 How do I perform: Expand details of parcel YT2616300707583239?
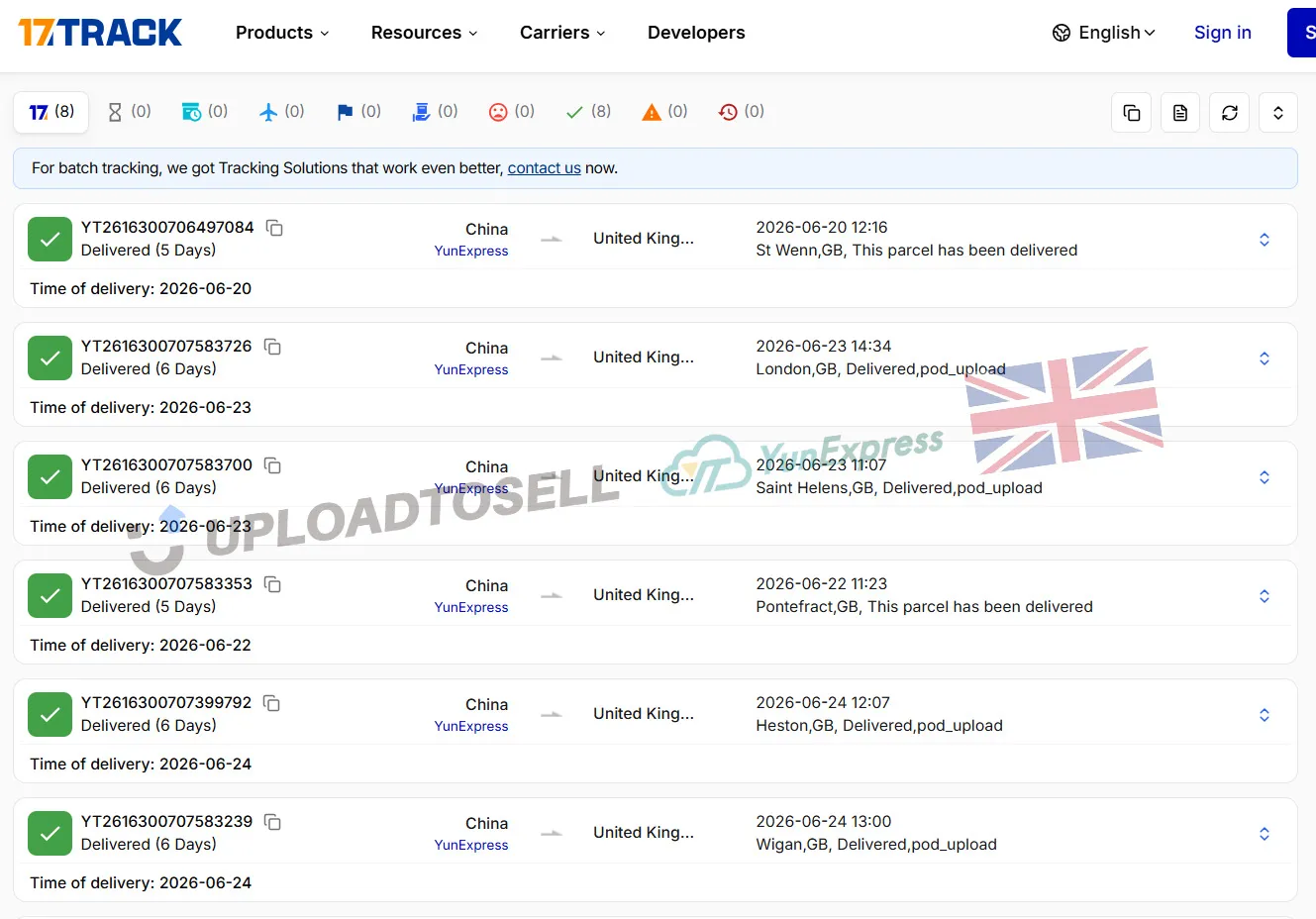(x=1265, y=834)
